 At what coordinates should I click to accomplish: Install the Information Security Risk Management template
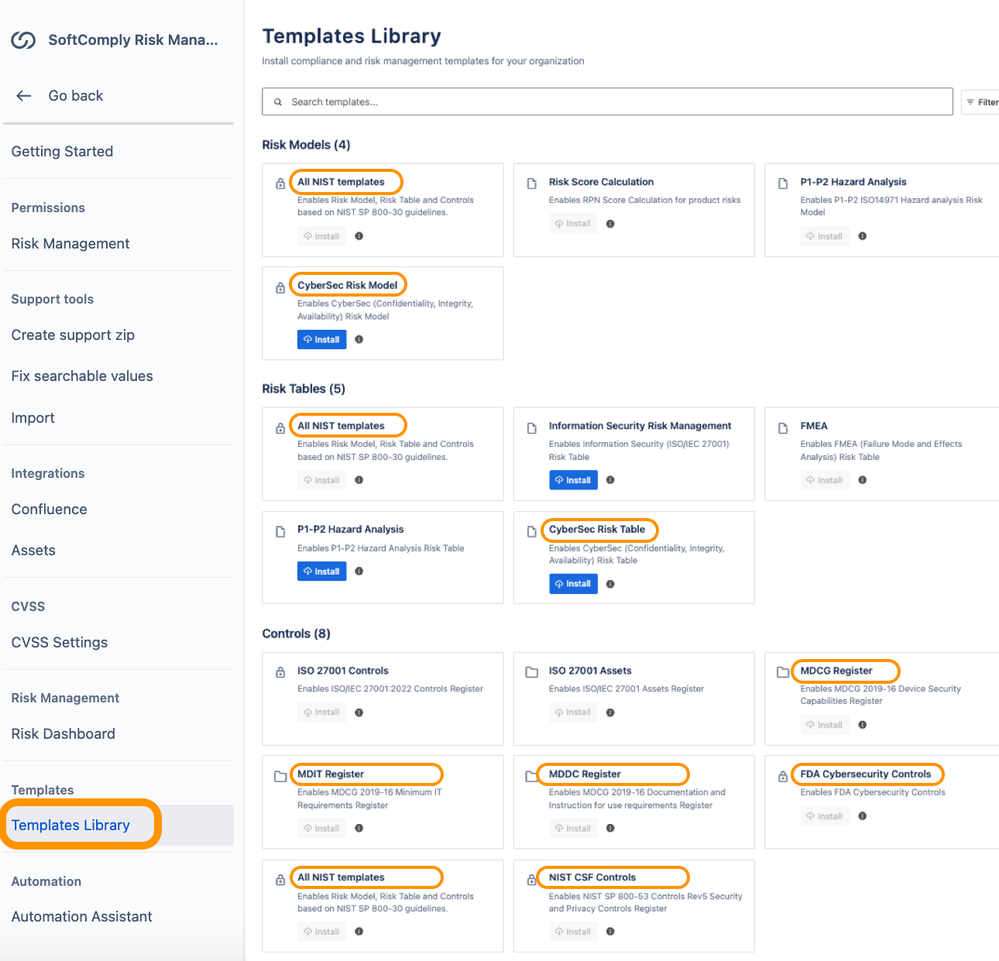click(x=572, y=480)
